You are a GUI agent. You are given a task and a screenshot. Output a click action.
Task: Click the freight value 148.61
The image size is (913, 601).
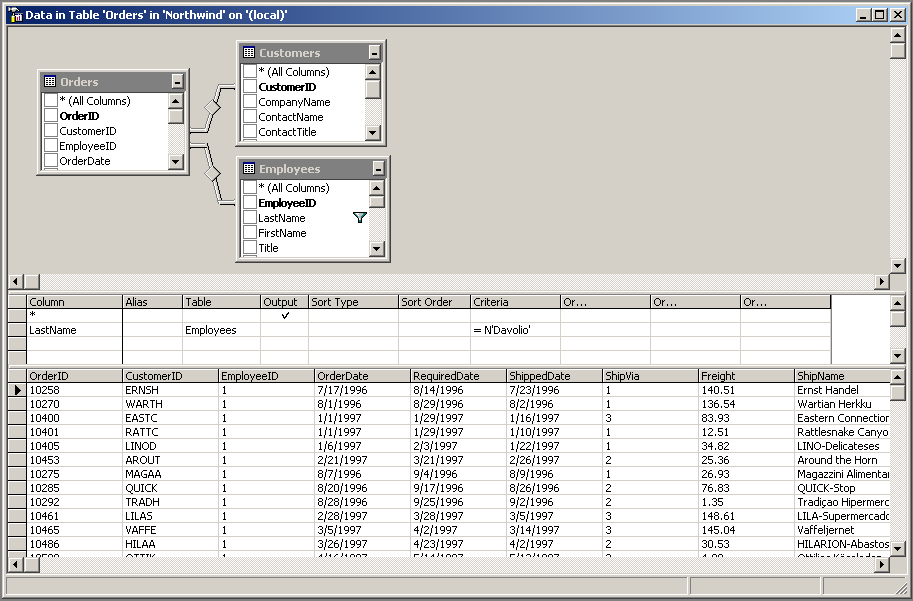(746, 516)
